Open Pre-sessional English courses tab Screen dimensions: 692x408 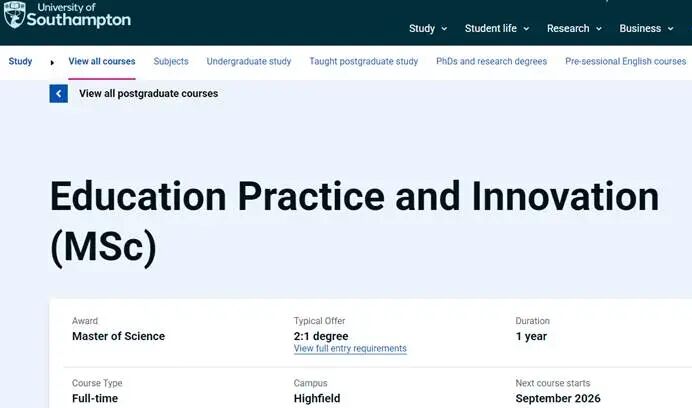[626, 61]
